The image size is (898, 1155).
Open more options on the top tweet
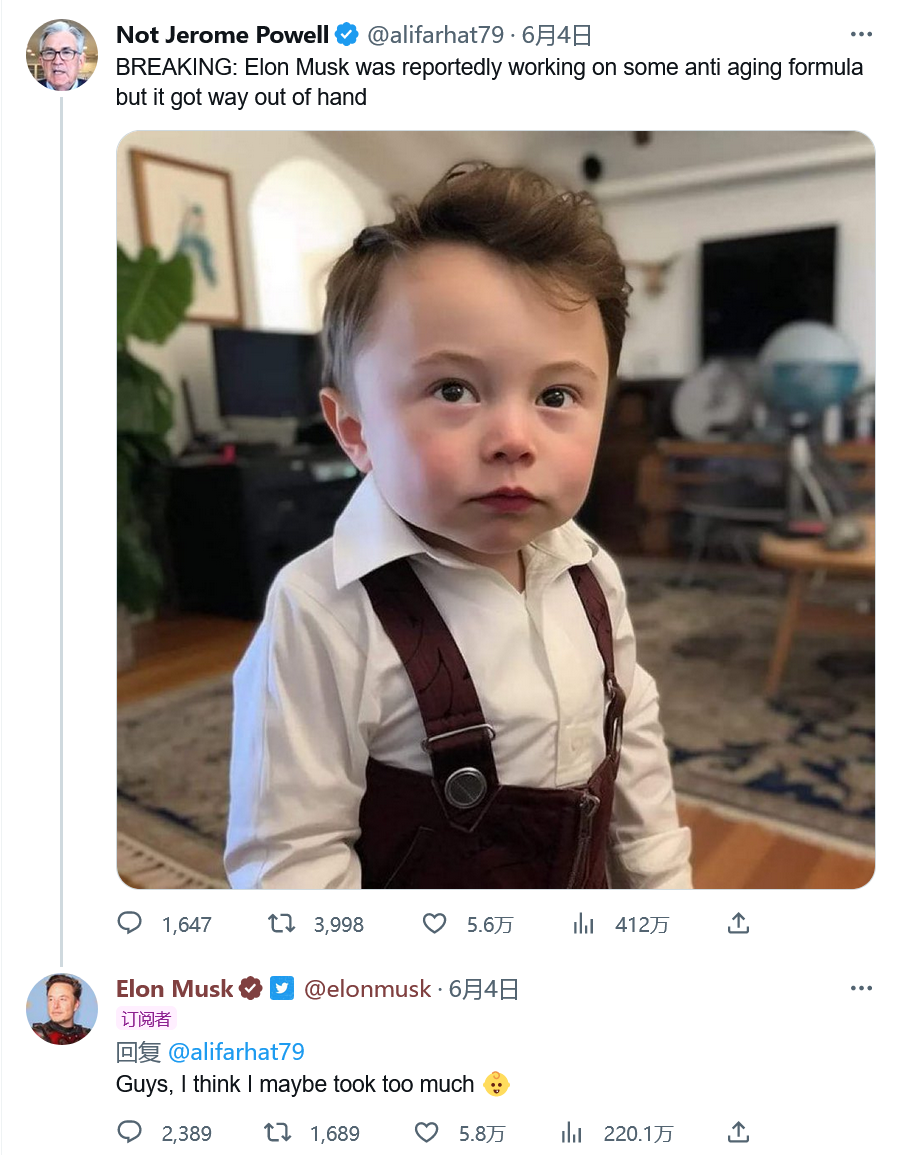tap(861, 35)
